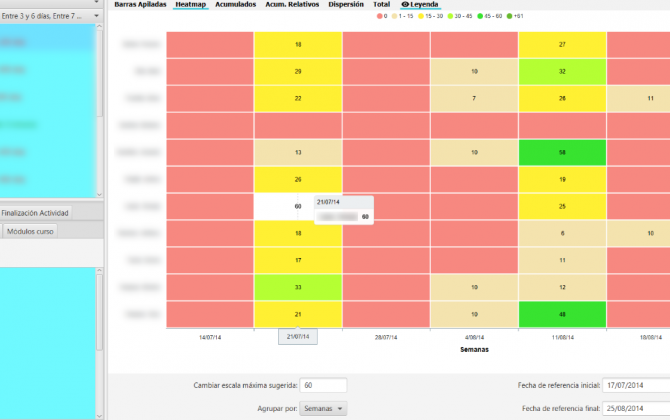This screenshot has height=420, width=670.
Task: Click the lower list scrollbar up arrow
Action: pyautogui.click(x=99, y=270)
